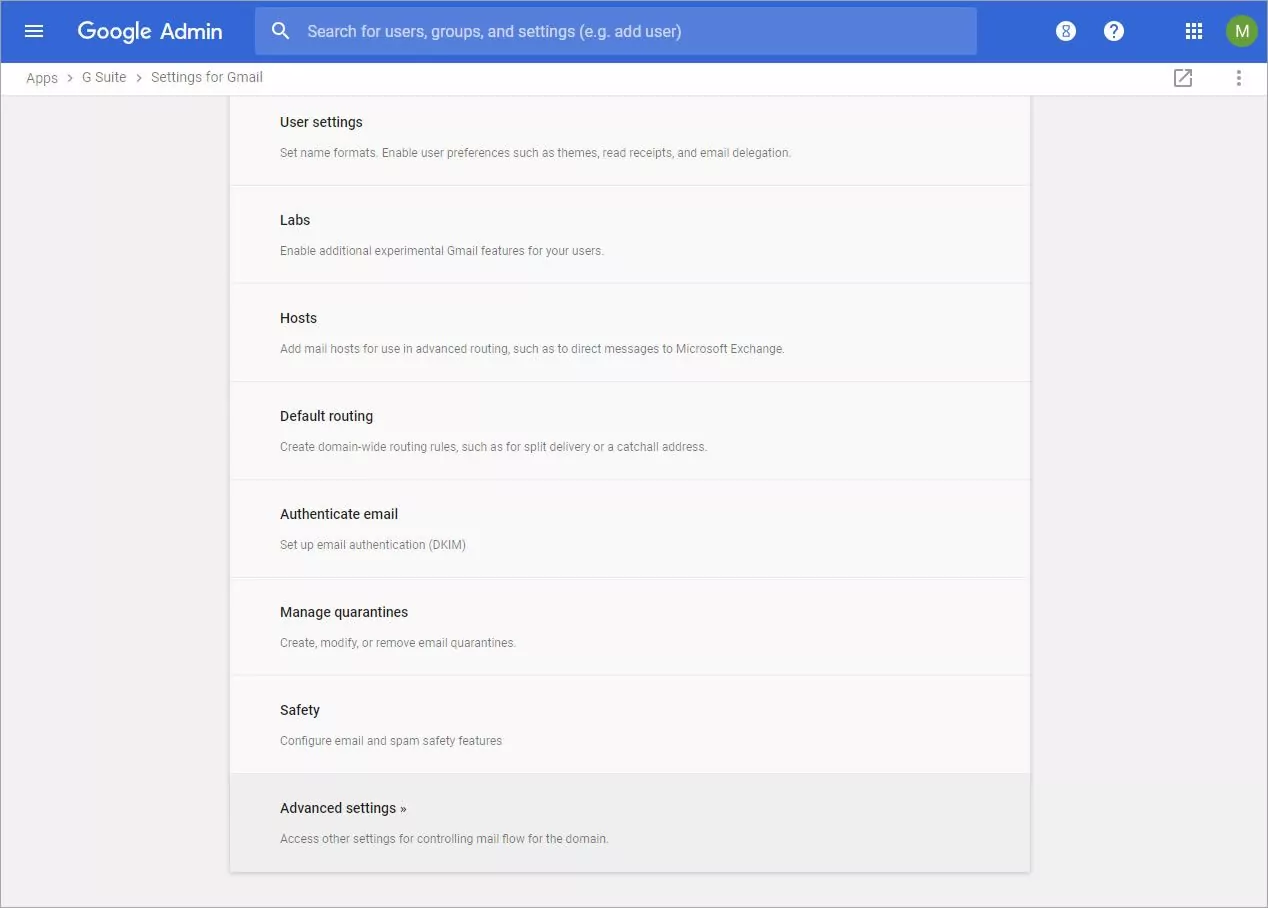This screenshot has height=908, width=1268.
Task: Open Default routing section
Action: click(x=630, y=430)
